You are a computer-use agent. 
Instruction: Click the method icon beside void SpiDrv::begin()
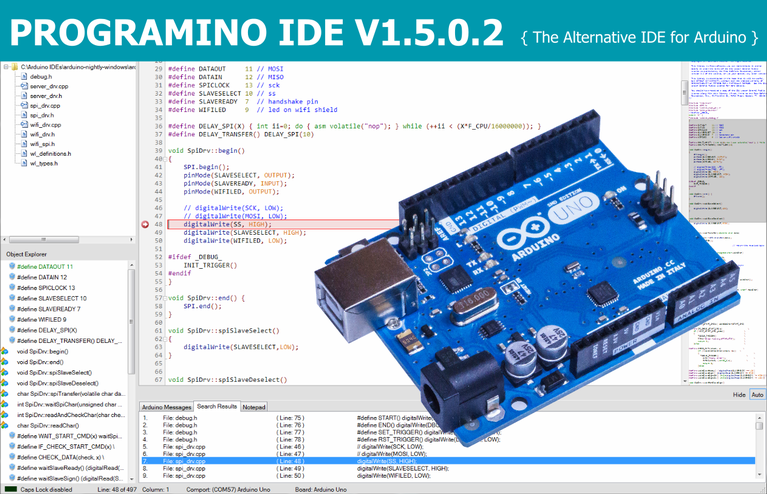(5, 351)
